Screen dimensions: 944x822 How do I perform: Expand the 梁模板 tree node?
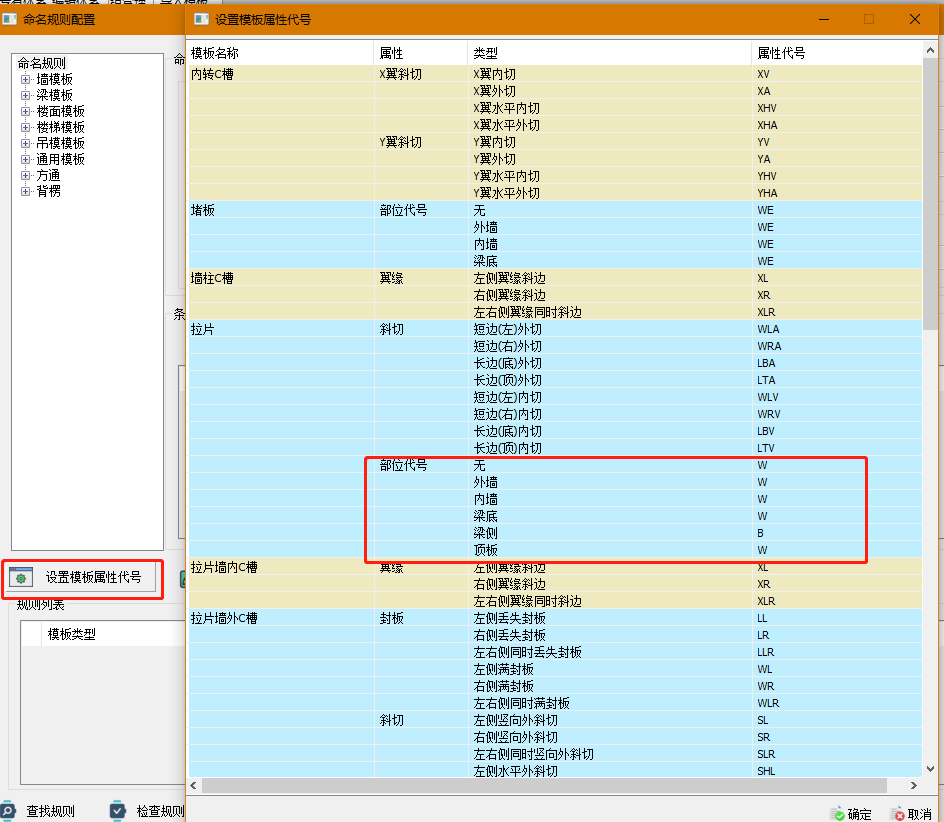(x=25, y=95)
